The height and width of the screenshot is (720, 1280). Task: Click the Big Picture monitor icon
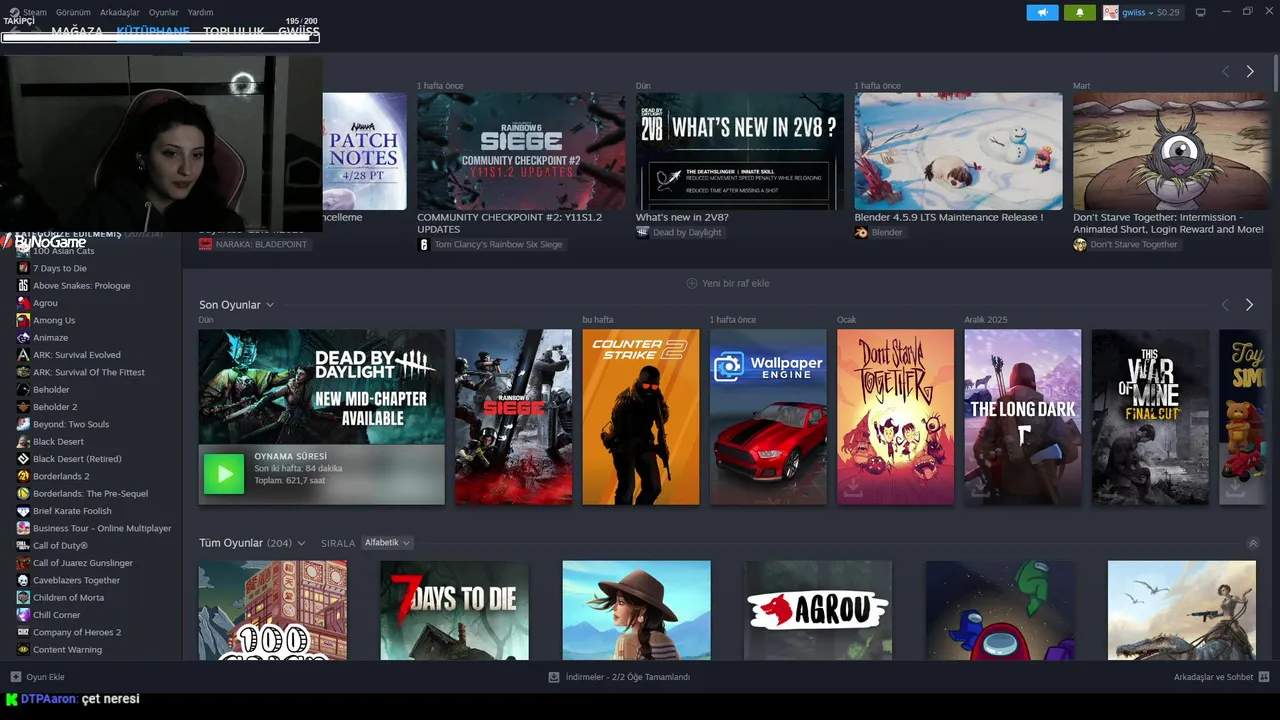(1201, 12)
